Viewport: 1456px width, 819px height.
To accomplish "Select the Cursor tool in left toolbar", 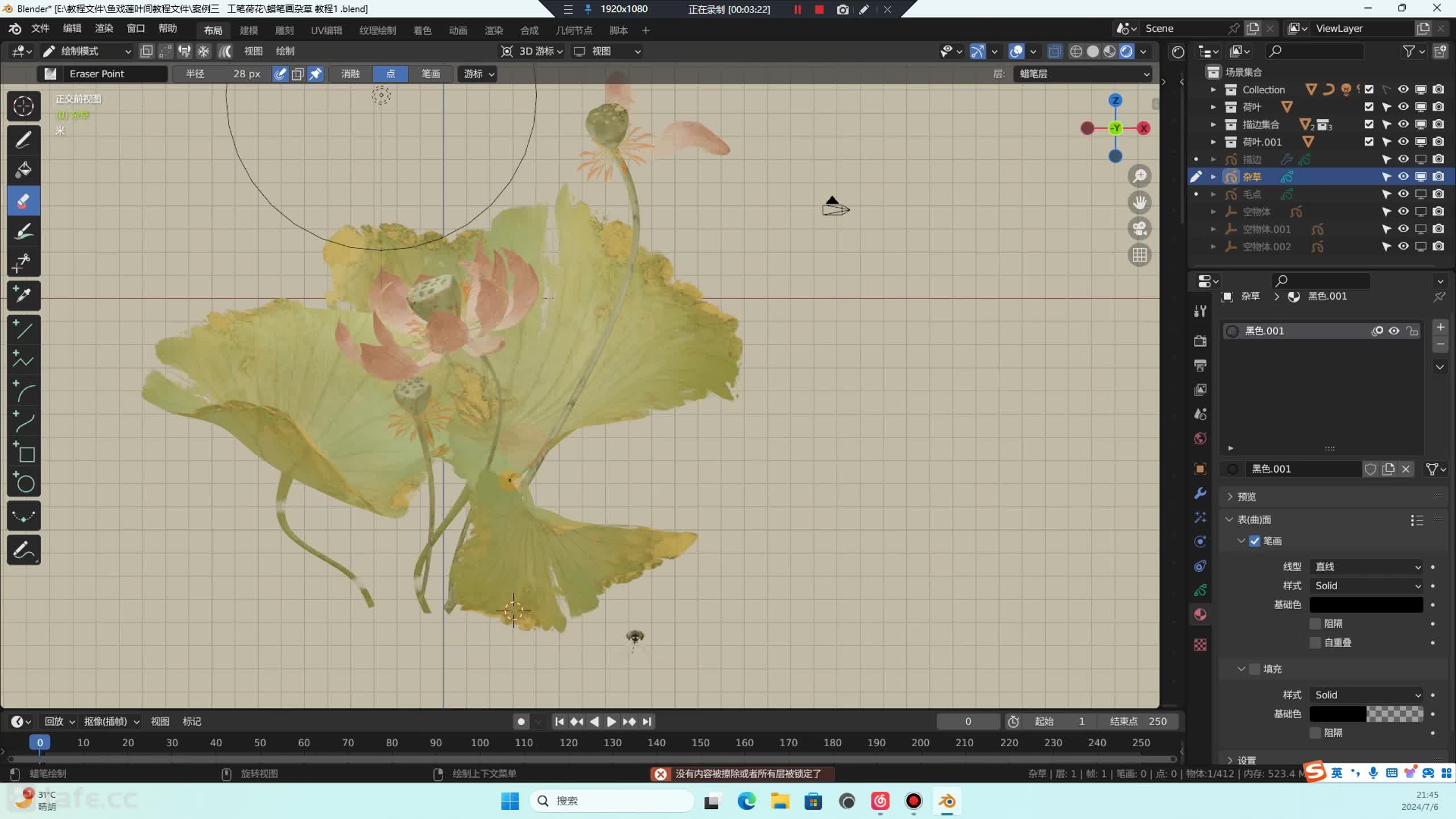I will click(x=23, y=106).
